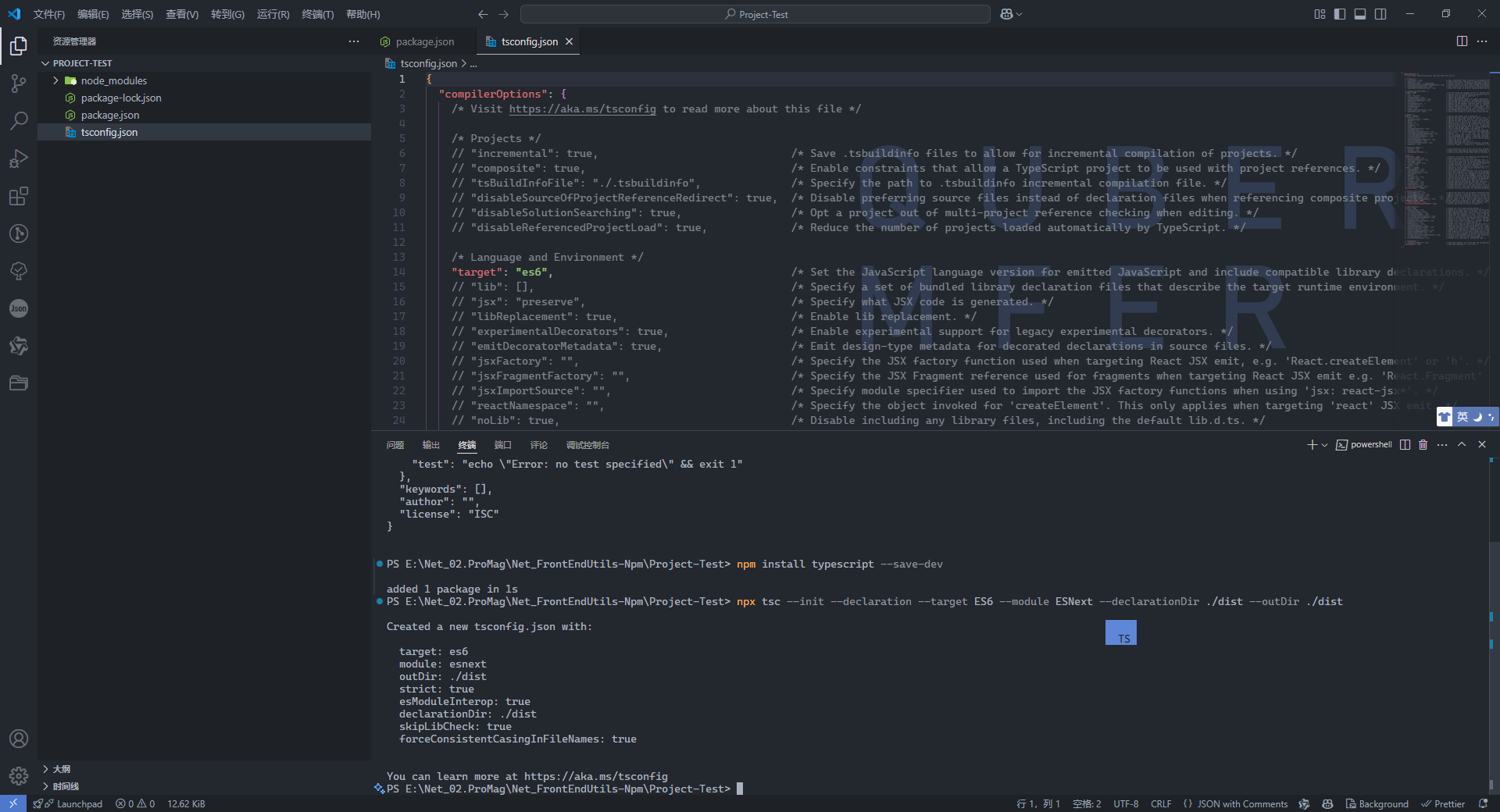Open the Extensions view
This screenshot has height=812, width=1500.
pos(19,196)
